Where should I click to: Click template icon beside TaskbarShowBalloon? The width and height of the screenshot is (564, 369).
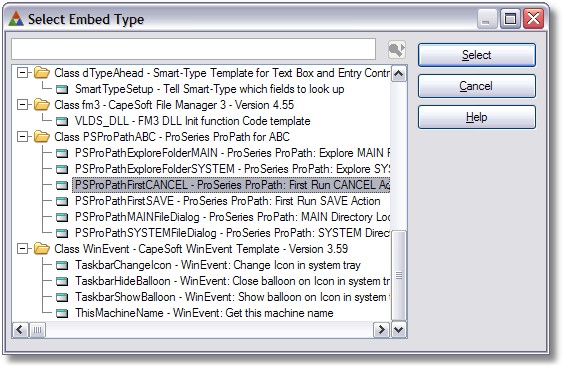(x=62, y=297)
